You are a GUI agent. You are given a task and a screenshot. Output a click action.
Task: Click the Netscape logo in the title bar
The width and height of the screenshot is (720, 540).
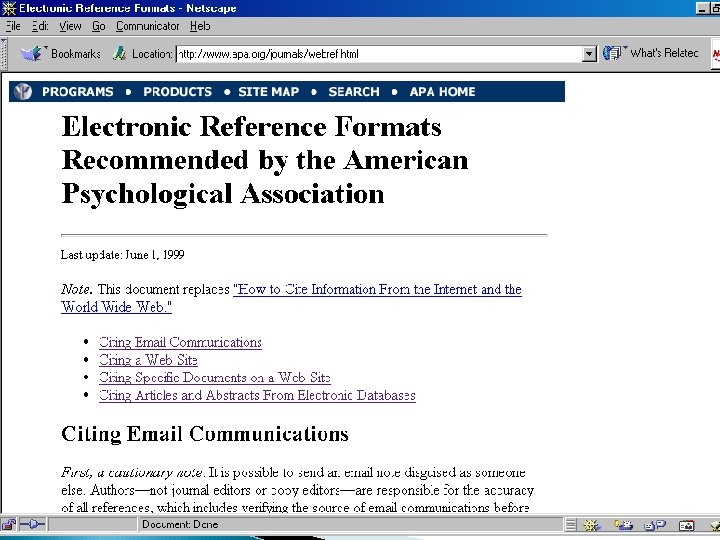(x=9, y=8)
